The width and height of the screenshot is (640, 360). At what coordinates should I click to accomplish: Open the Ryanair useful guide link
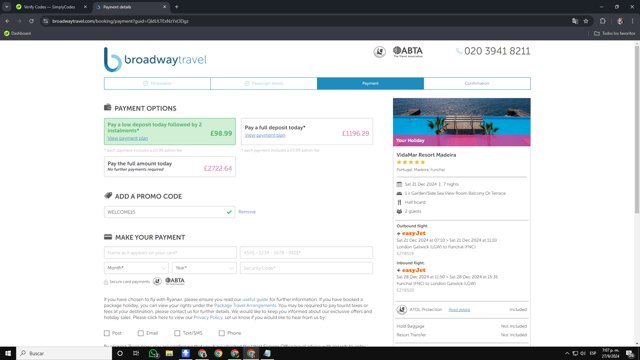[255, 300]
